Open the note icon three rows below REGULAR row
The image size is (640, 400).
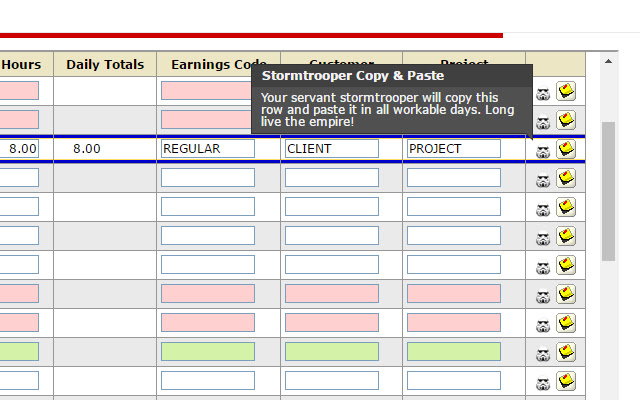pos(566,236)
